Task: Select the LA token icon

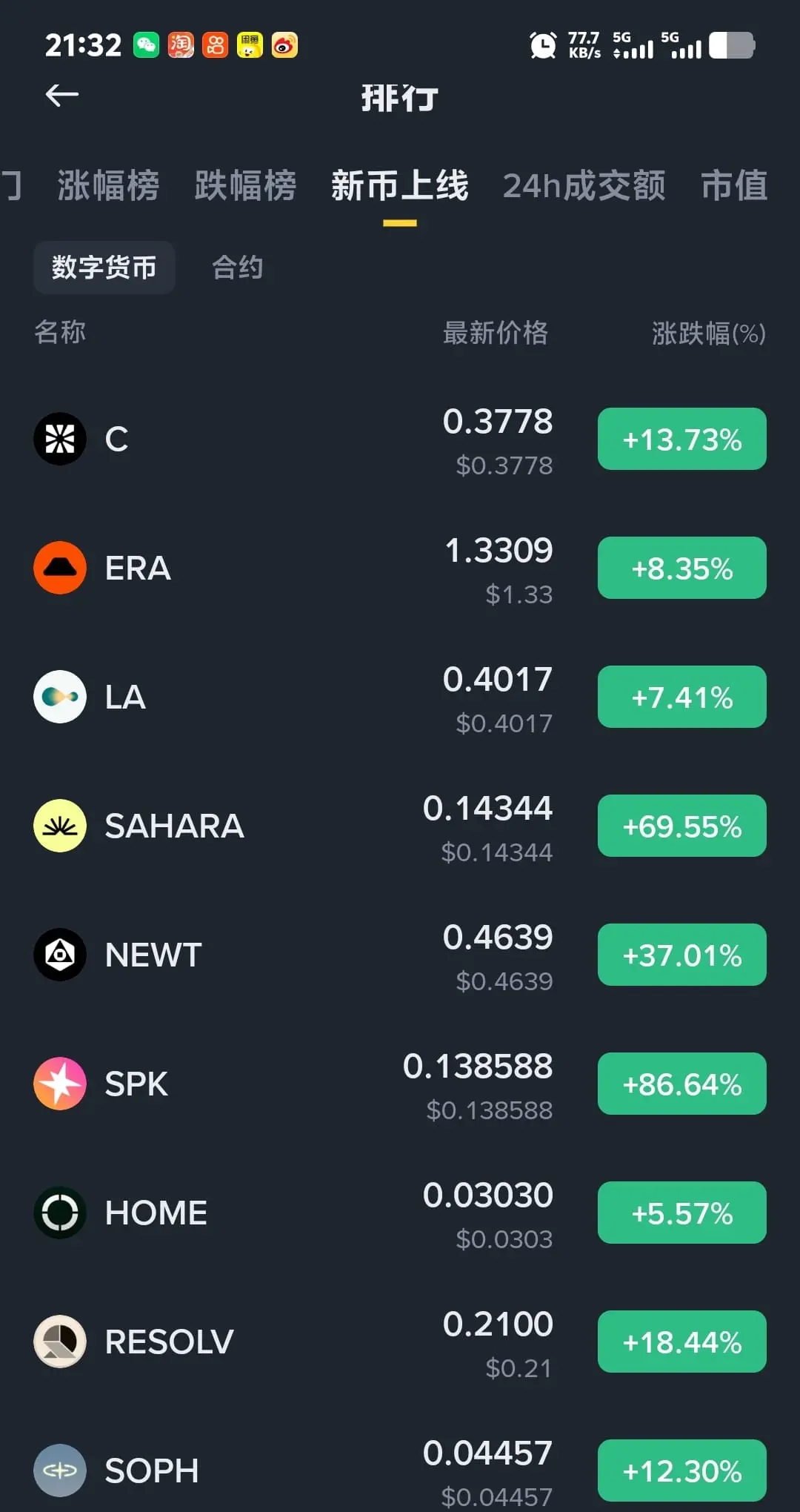Action: pyautogui.click(x=60, y=697)
